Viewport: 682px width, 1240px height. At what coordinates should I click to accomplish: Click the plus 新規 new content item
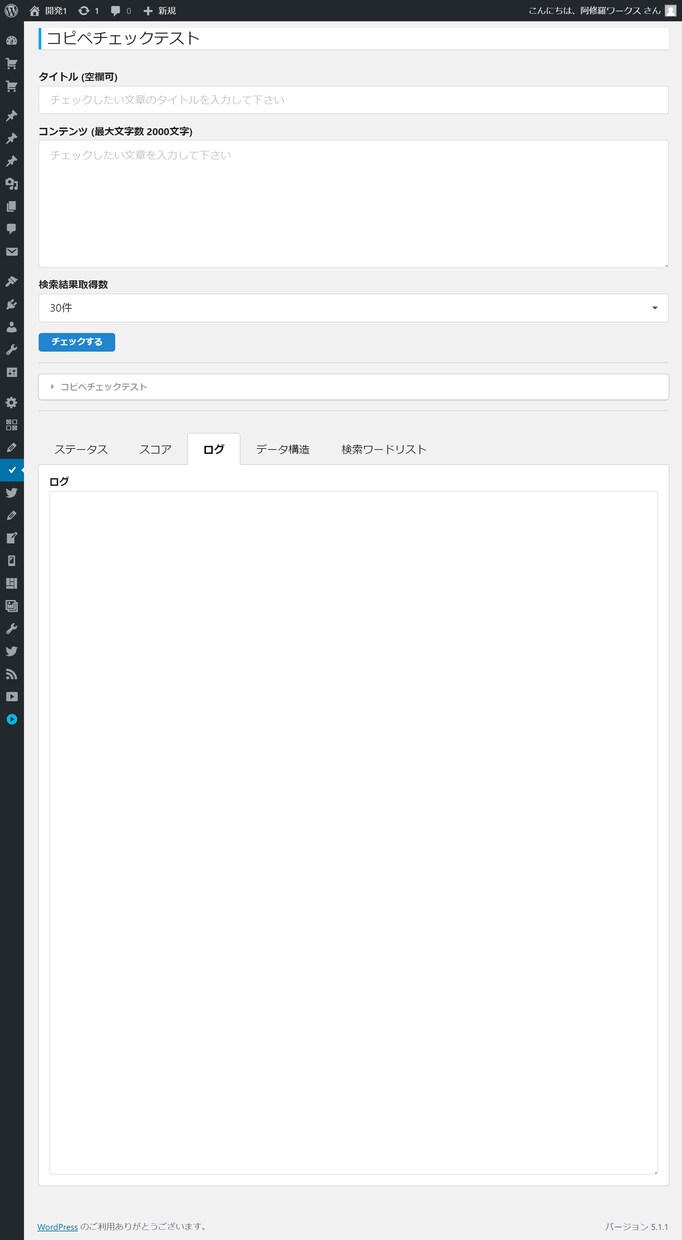pos(159,10)
